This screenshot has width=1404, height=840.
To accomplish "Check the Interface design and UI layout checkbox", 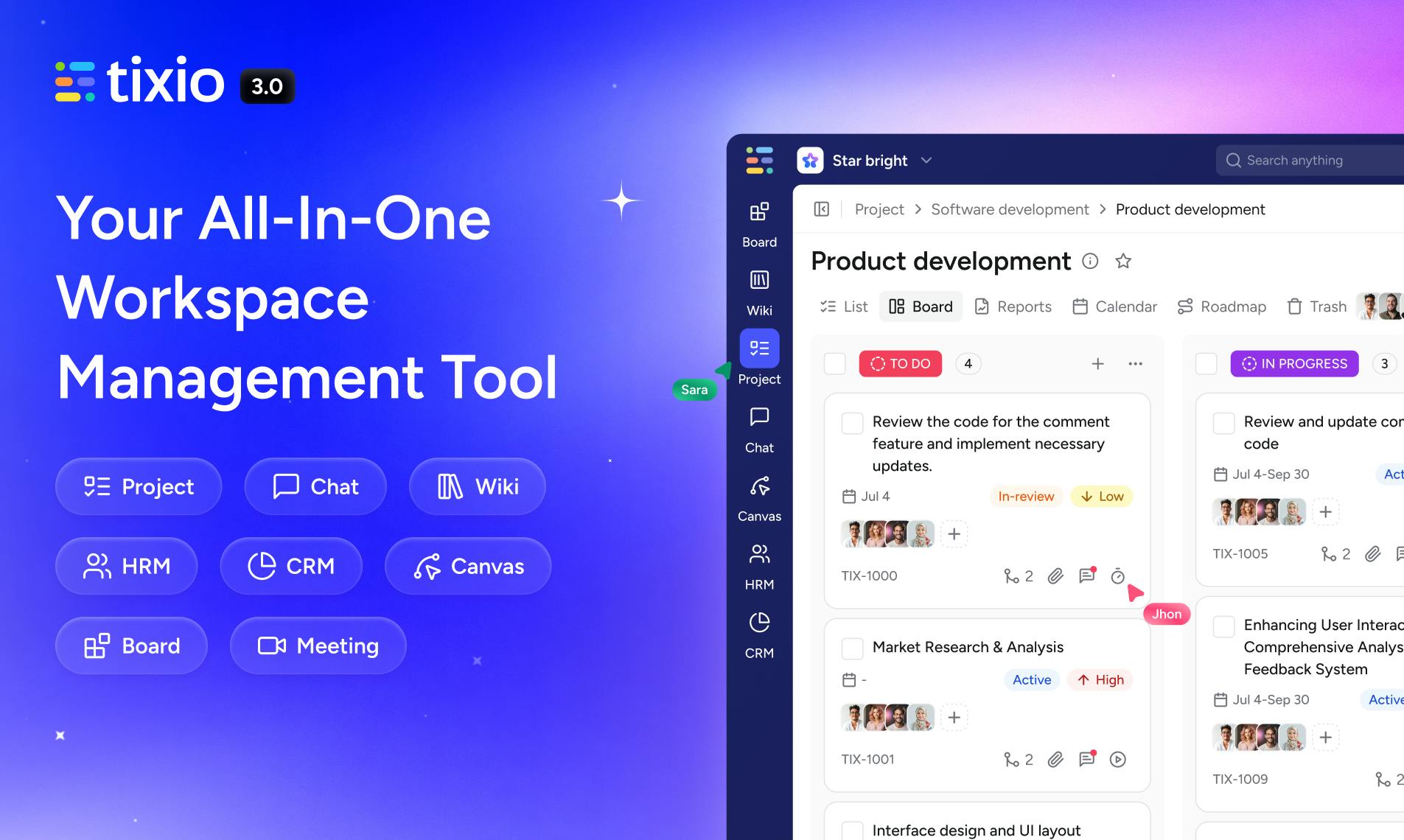I will coord(853,831).
